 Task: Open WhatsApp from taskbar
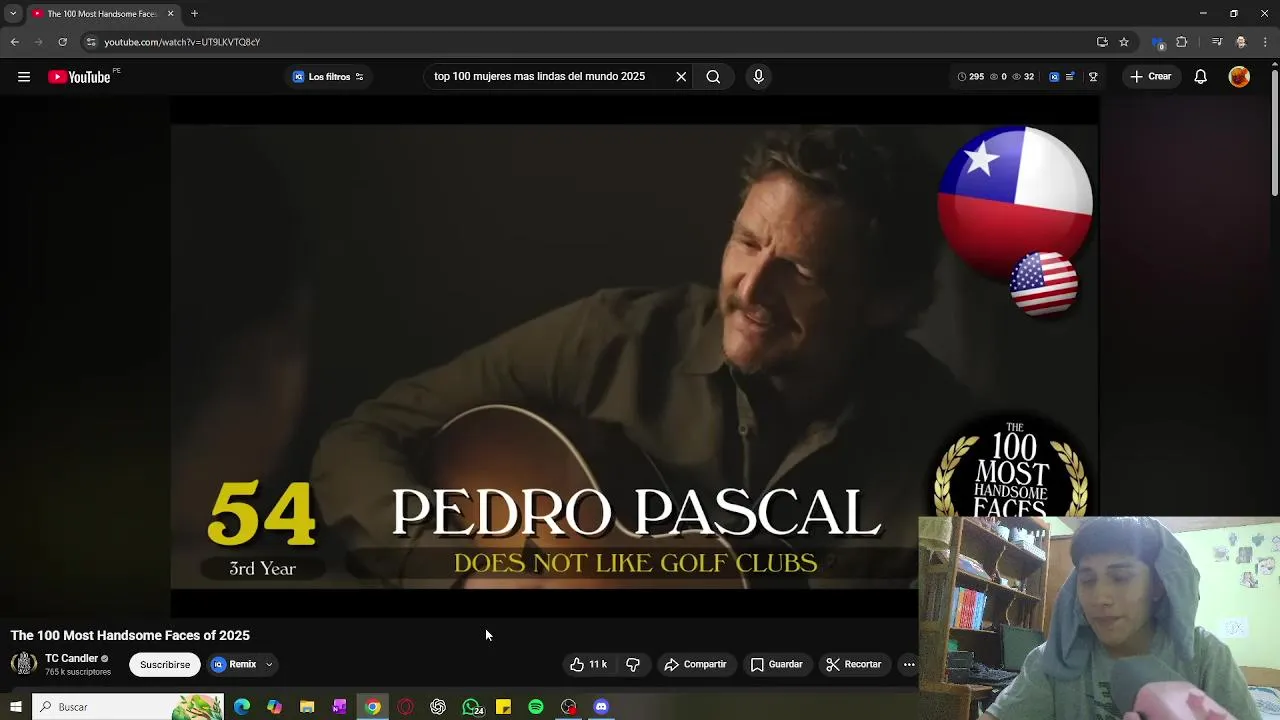471,707
